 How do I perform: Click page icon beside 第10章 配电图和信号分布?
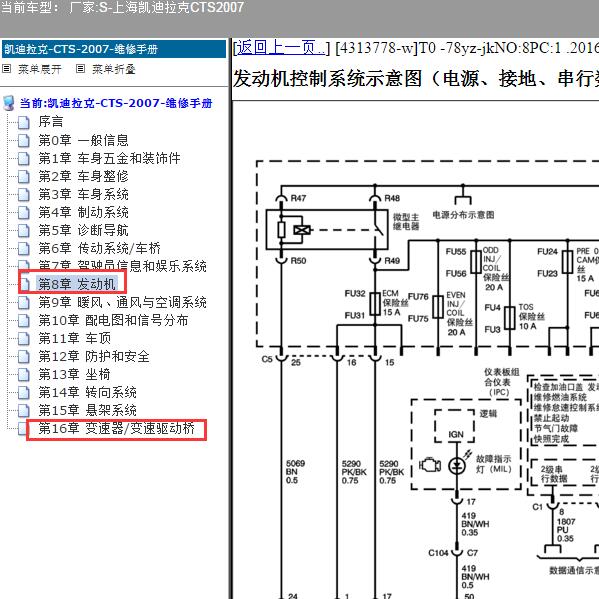(x=24, y=321)
